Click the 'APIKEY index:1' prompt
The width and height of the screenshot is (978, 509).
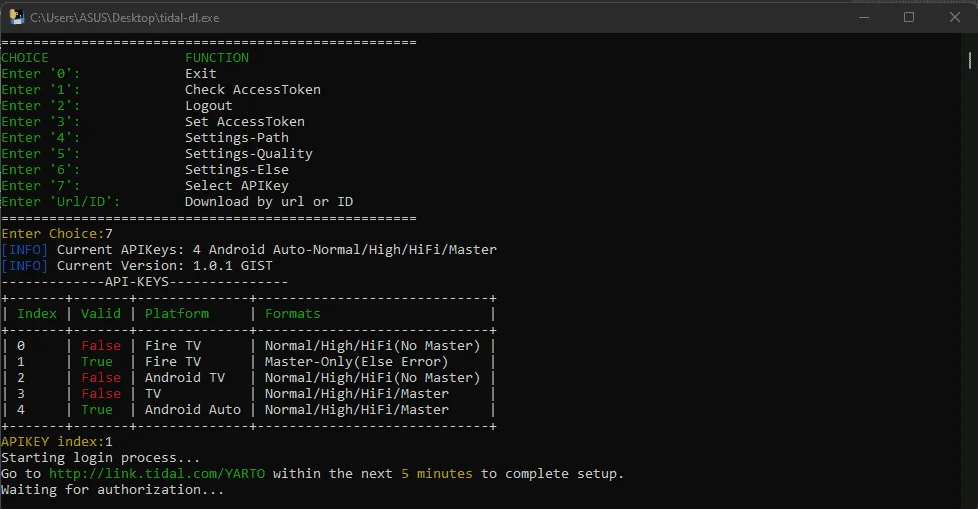tap(57, 442)
